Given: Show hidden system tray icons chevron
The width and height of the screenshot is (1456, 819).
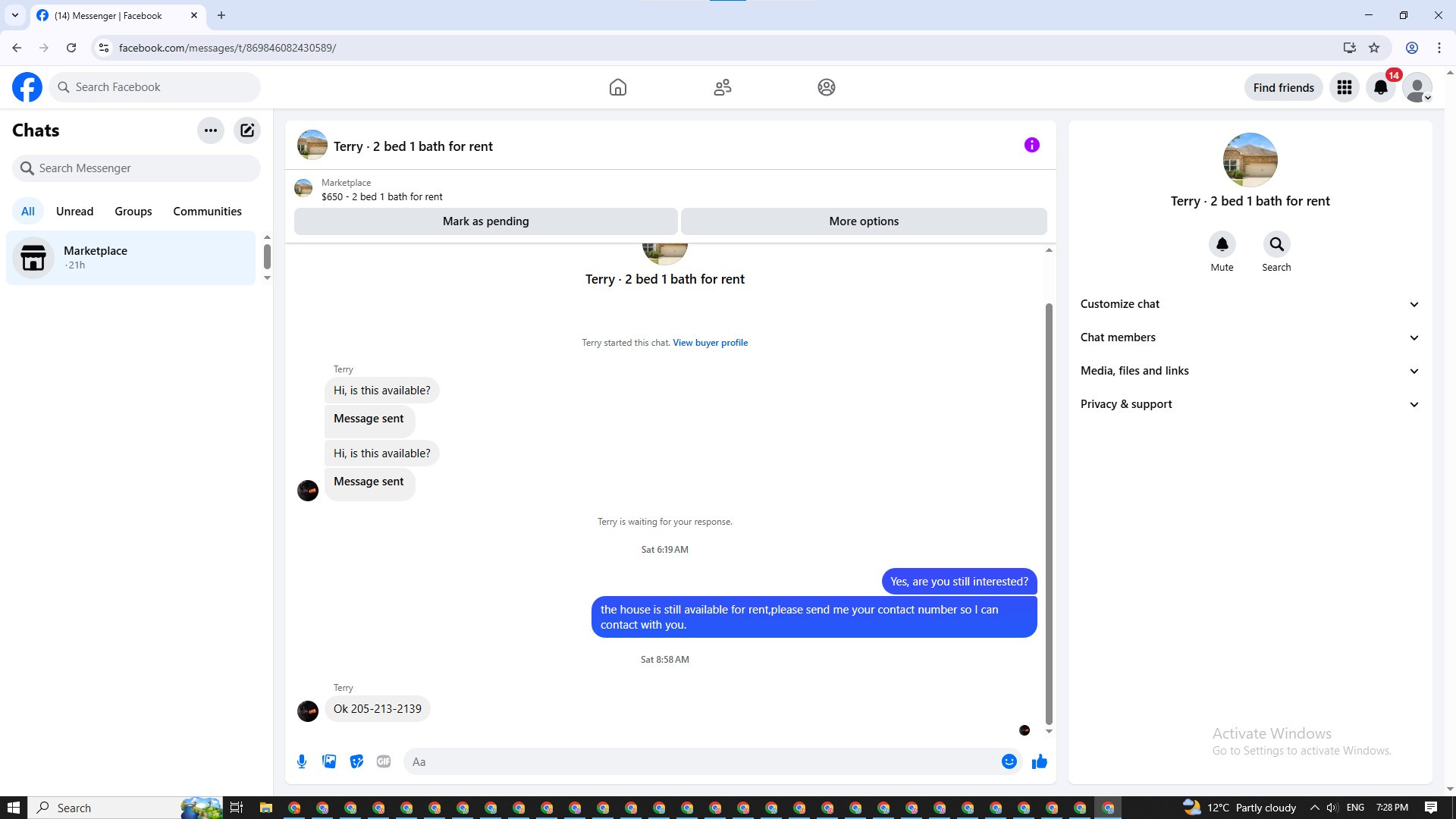Looking at the screenshot, I should 1314,808.
